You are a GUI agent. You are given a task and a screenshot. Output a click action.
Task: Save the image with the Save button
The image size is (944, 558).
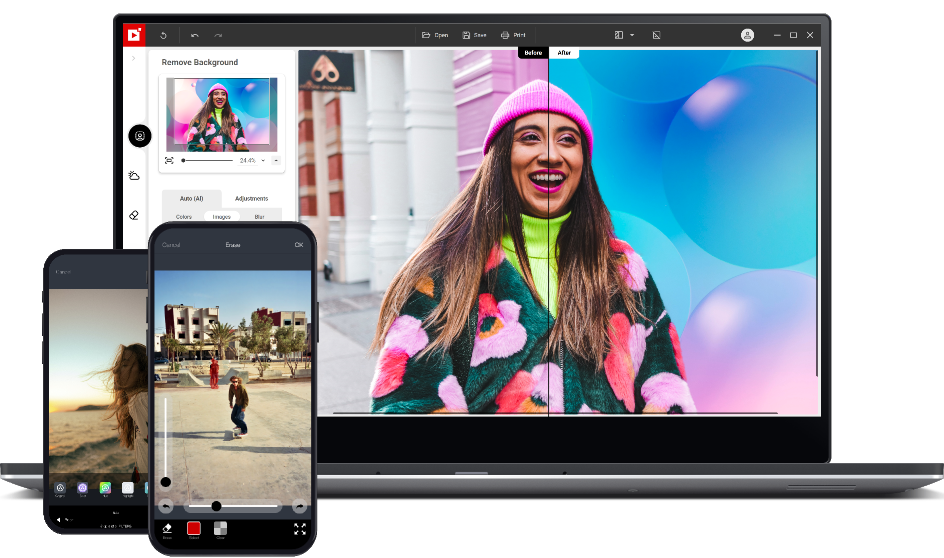pos(474,35)
